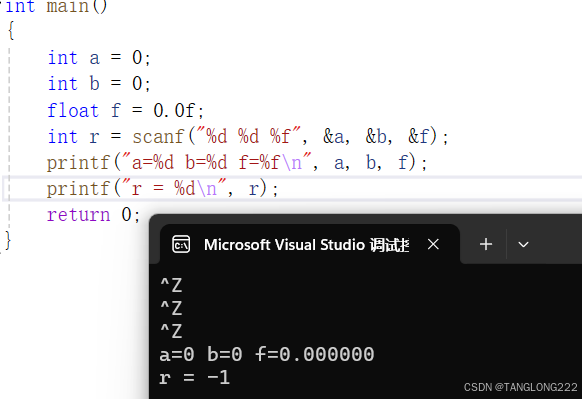Click the 'float f = 0.0f;' line
The width and height of the screenshot is (582, 399).
(x=125, y=110)
